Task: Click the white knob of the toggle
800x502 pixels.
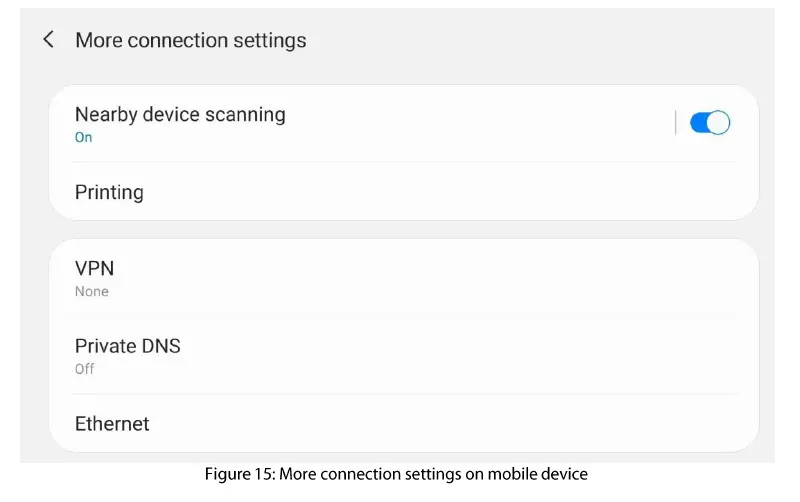Action: pyautogui.click(x=719, y=123)
